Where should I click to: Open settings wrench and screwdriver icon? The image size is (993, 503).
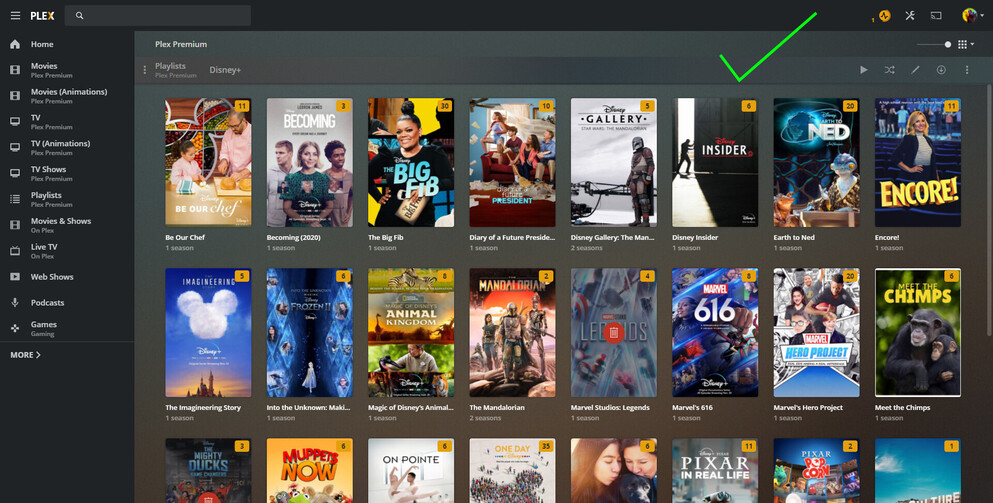(x=910, y=15)
